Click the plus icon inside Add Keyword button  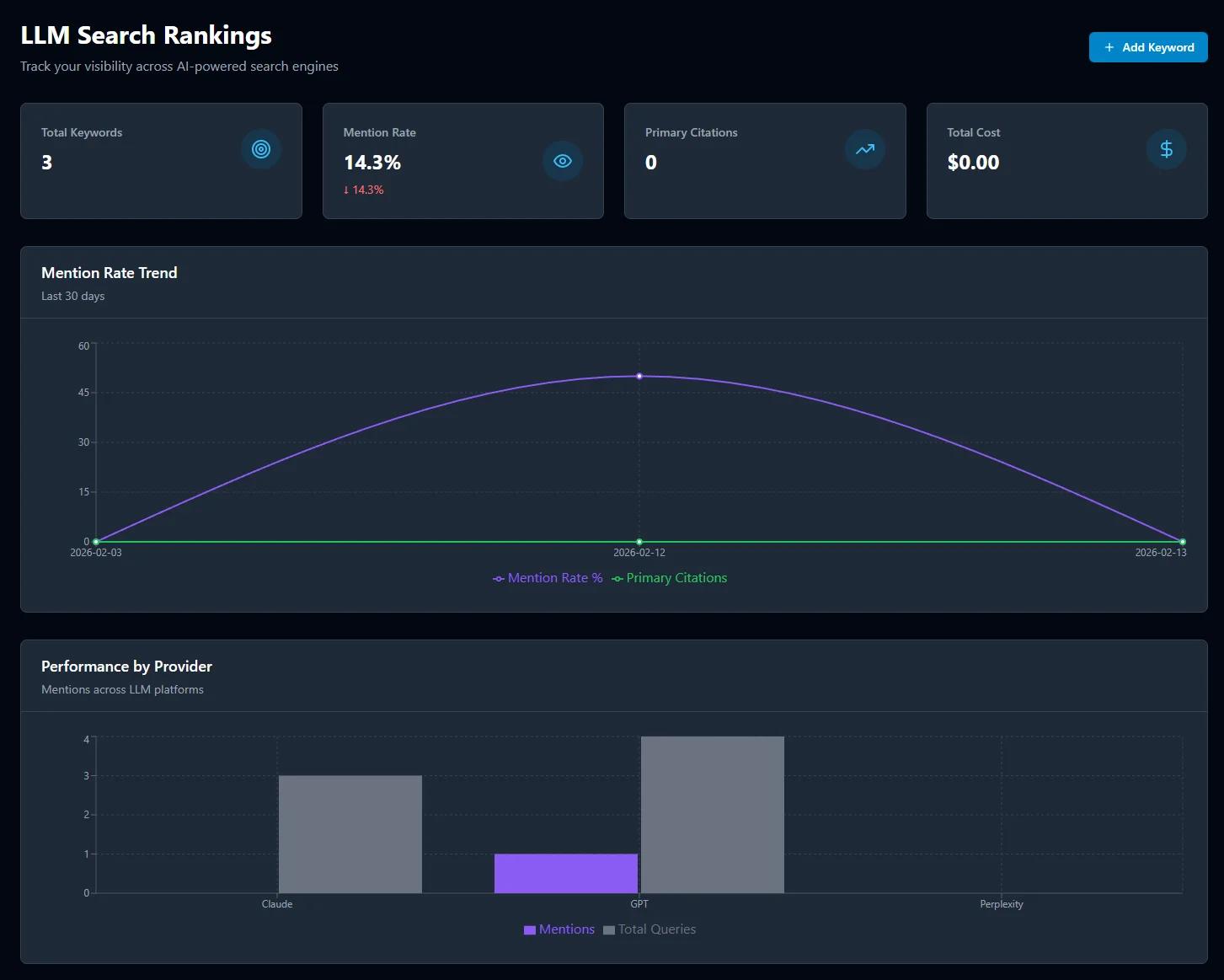coord(1109,47)
